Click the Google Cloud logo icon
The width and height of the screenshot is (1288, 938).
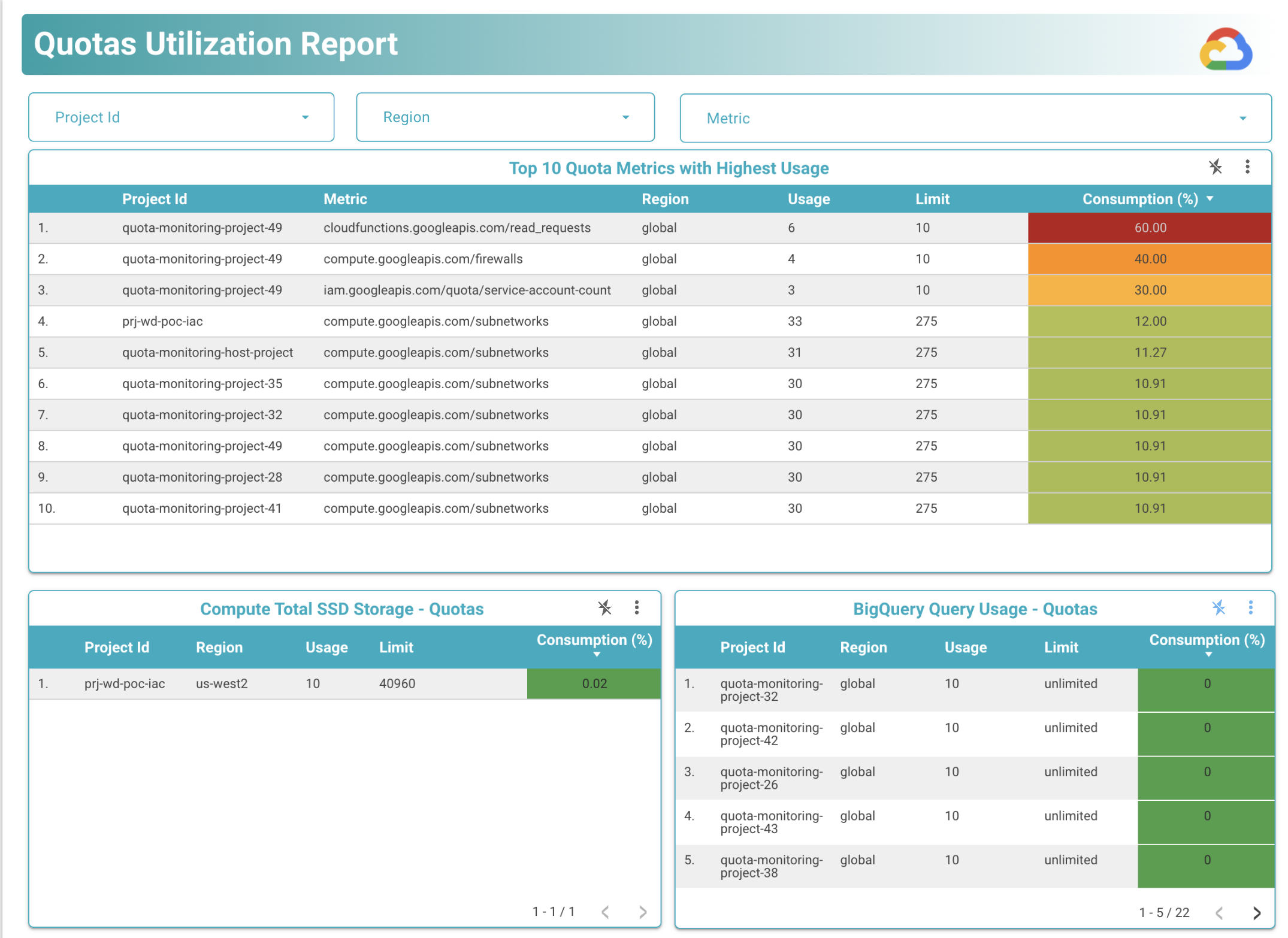coord(1225,49)
